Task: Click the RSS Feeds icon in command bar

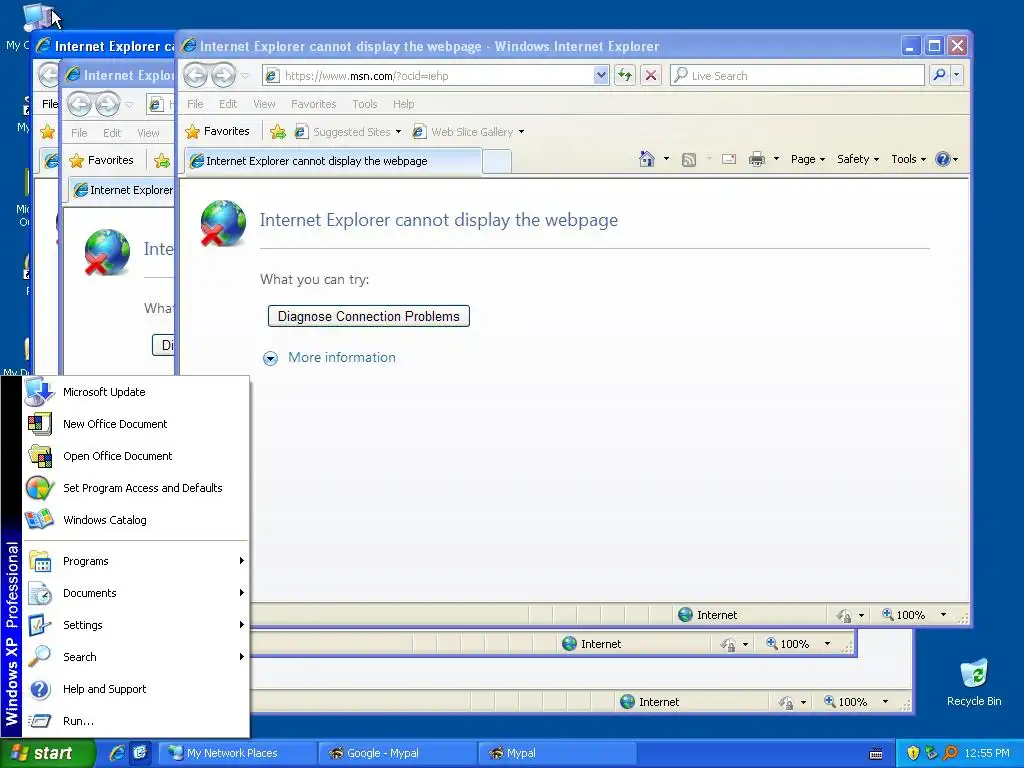Action: pyautogui.click(x=688, y=159)
